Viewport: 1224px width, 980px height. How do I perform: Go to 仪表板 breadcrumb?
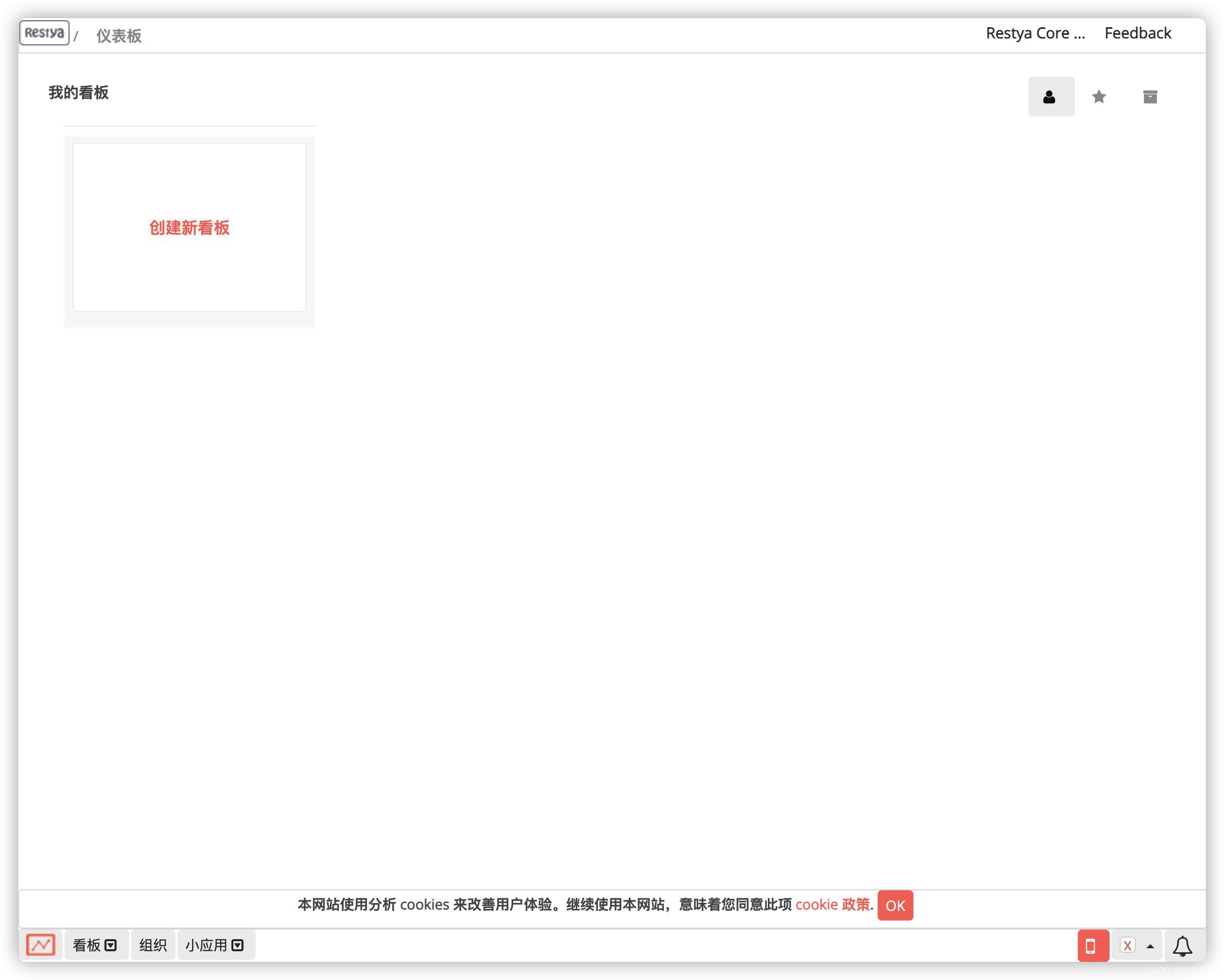click(118, 36)
